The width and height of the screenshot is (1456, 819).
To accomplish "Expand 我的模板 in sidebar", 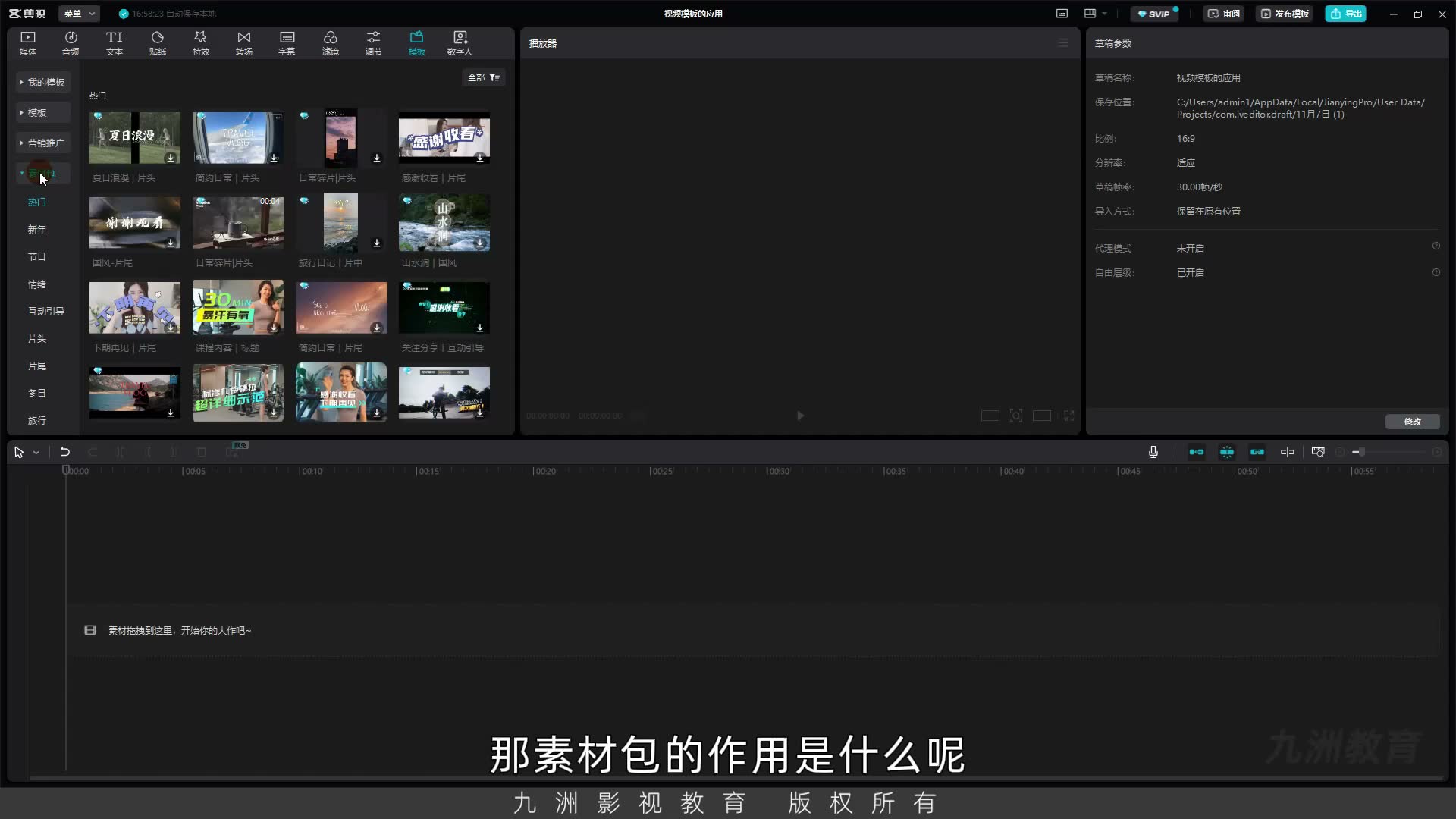I will click(43, 82).
